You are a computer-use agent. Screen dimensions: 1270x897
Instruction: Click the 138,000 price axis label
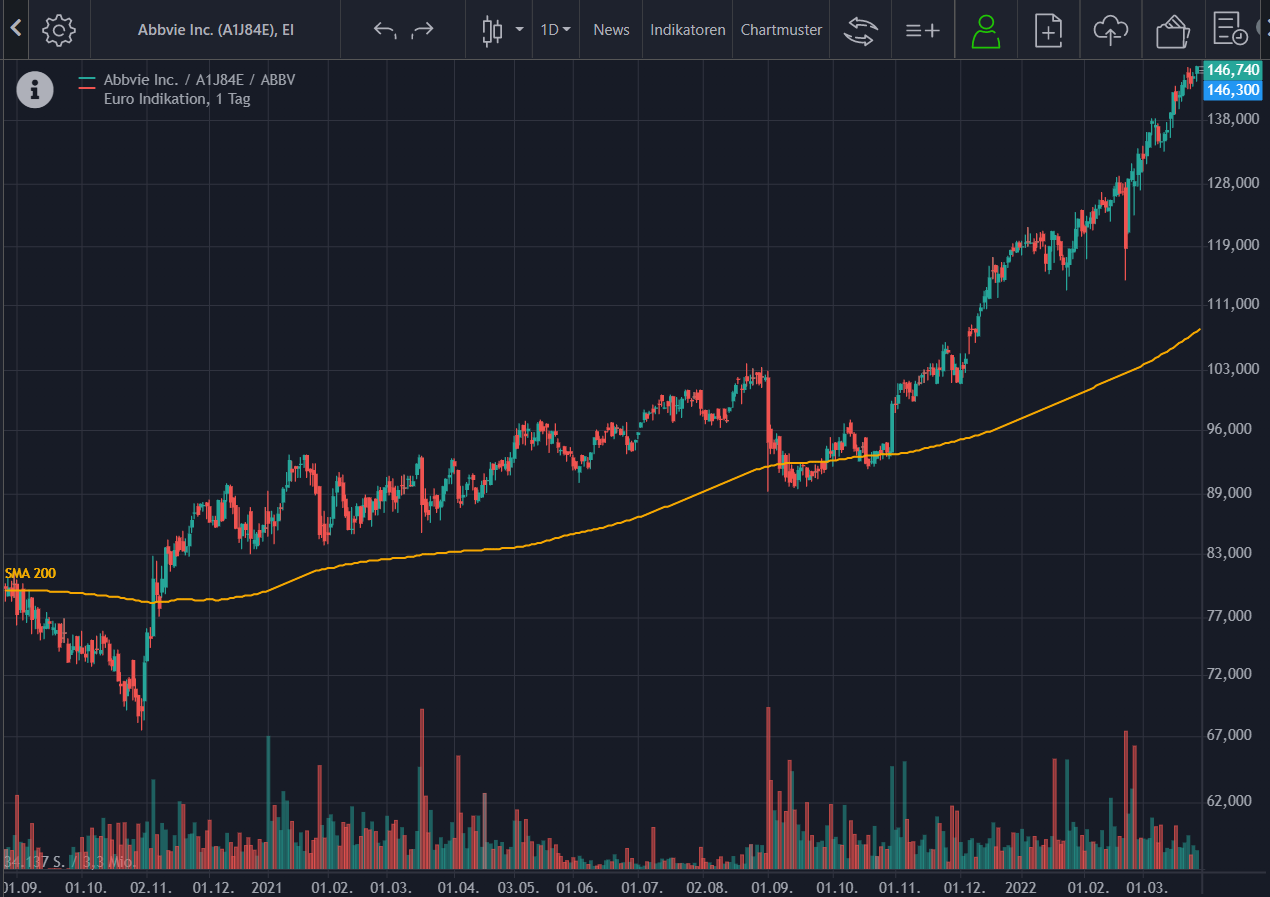click(1233, 119)
